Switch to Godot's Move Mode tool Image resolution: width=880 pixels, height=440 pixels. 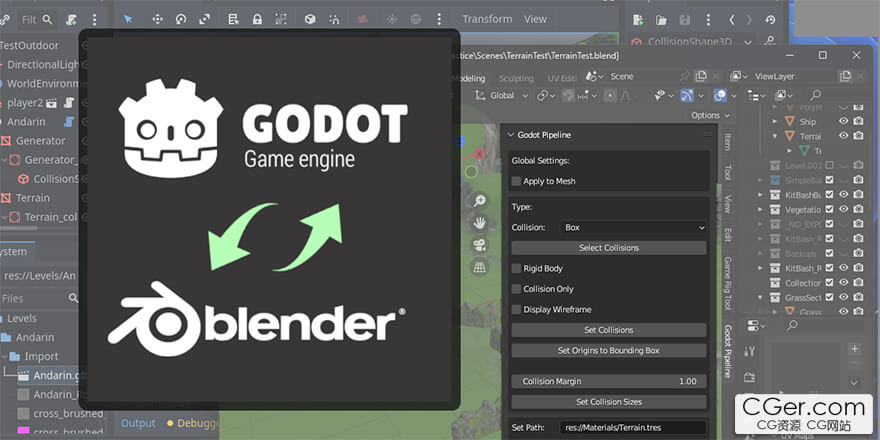coord(157,19)
